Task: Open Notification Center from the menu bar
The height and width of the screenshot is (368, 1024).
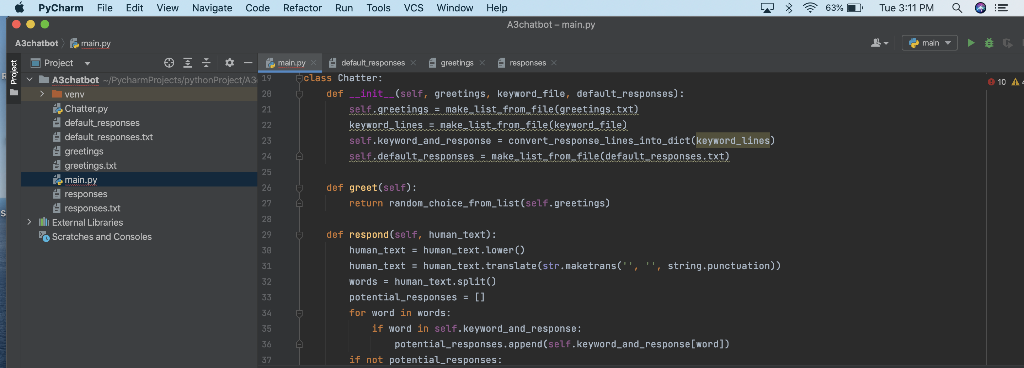Action: pyautogui.click(x=1001, y=8)
